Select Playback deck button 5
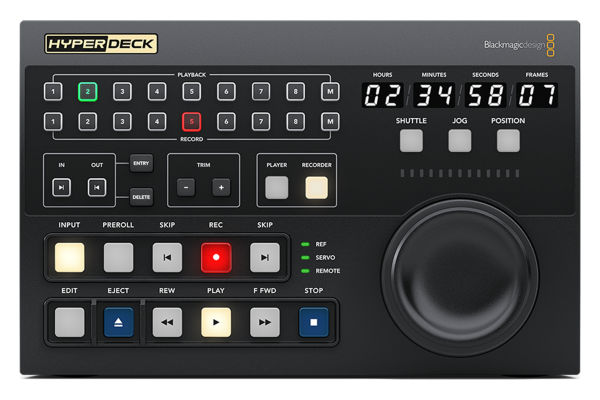 192,91
